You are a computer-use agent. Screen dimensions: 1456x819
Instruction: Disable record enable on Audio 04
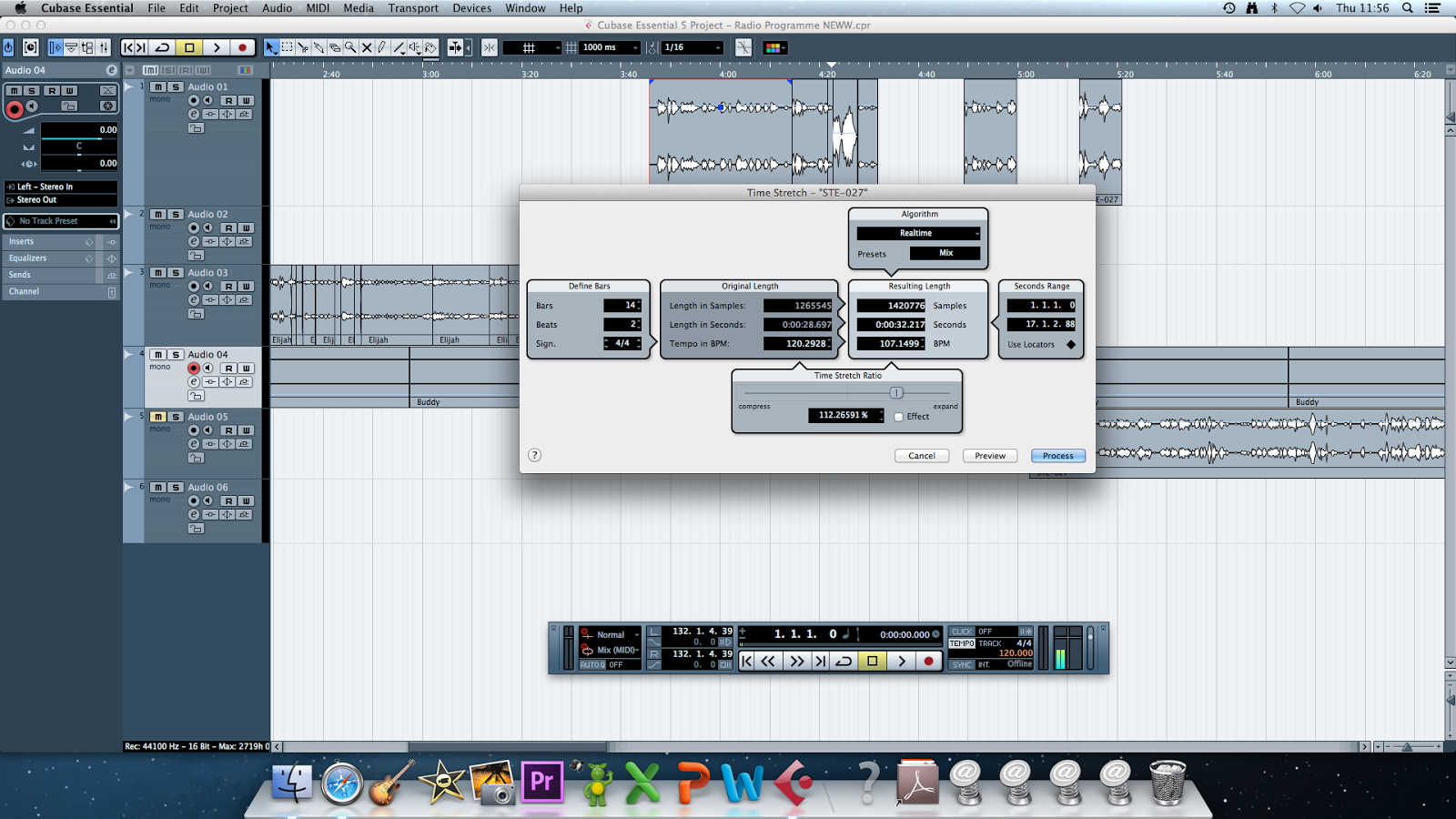[x=193, y=369]
